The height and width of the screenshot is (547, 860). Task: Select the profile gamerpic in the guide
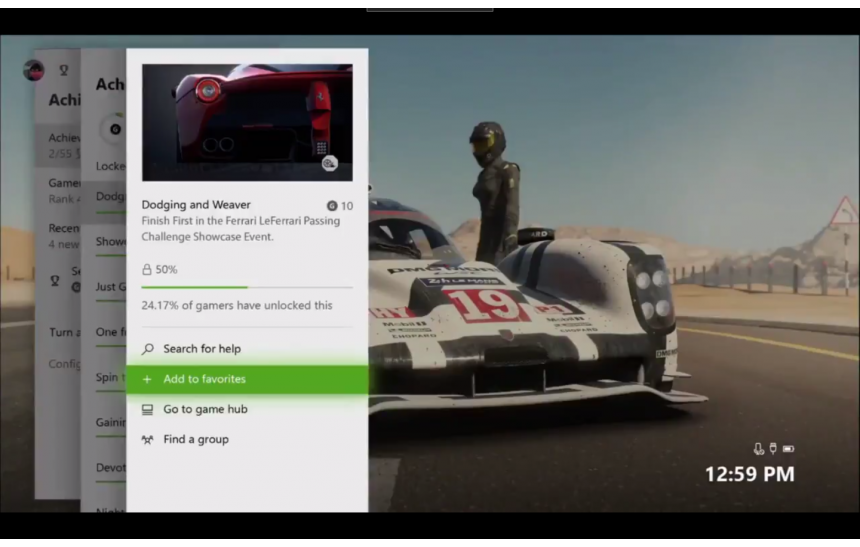(33, 70)
